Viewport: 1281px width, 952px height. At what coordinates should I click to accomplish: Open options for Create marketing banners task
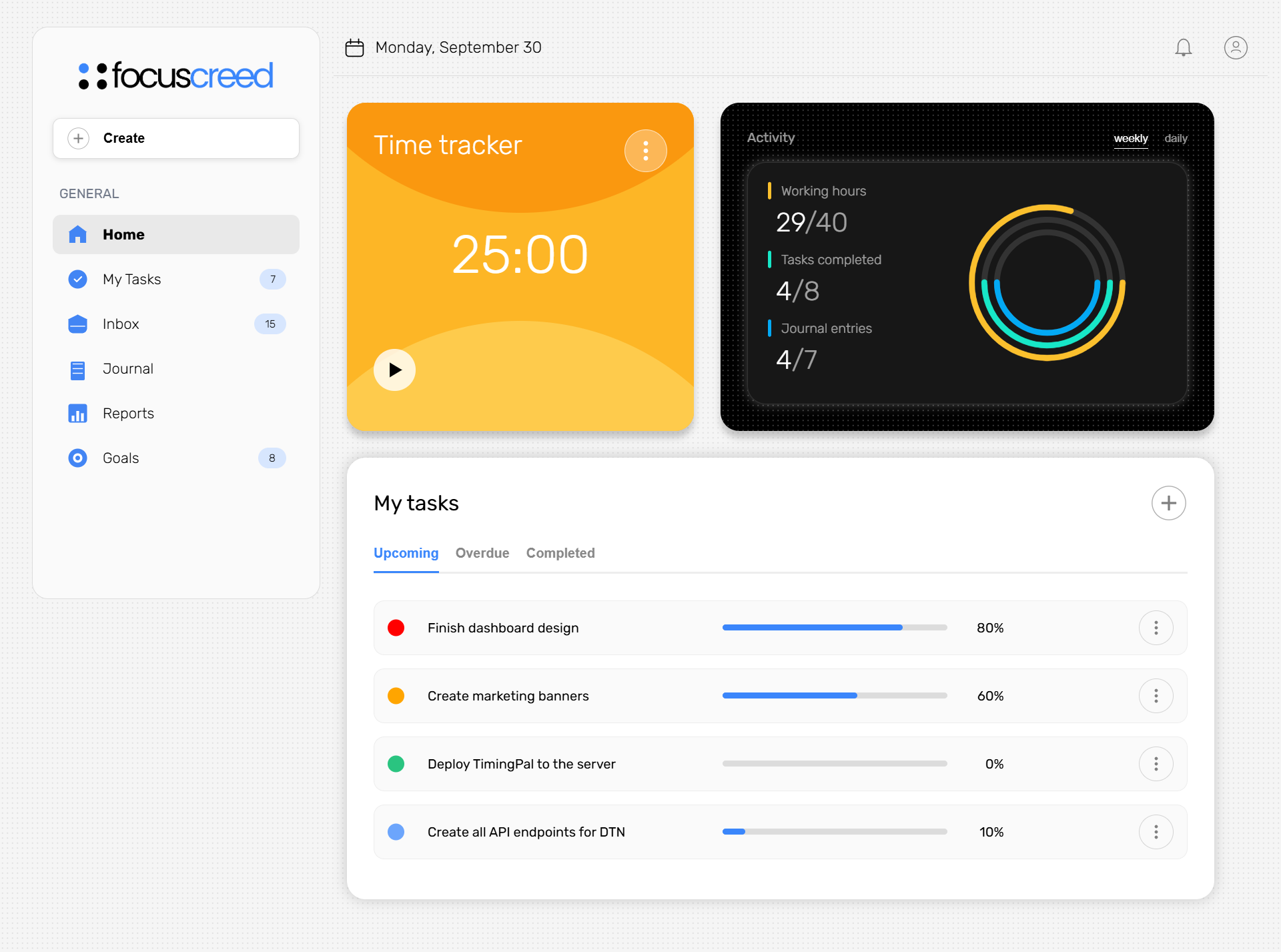coord(1156,696)
